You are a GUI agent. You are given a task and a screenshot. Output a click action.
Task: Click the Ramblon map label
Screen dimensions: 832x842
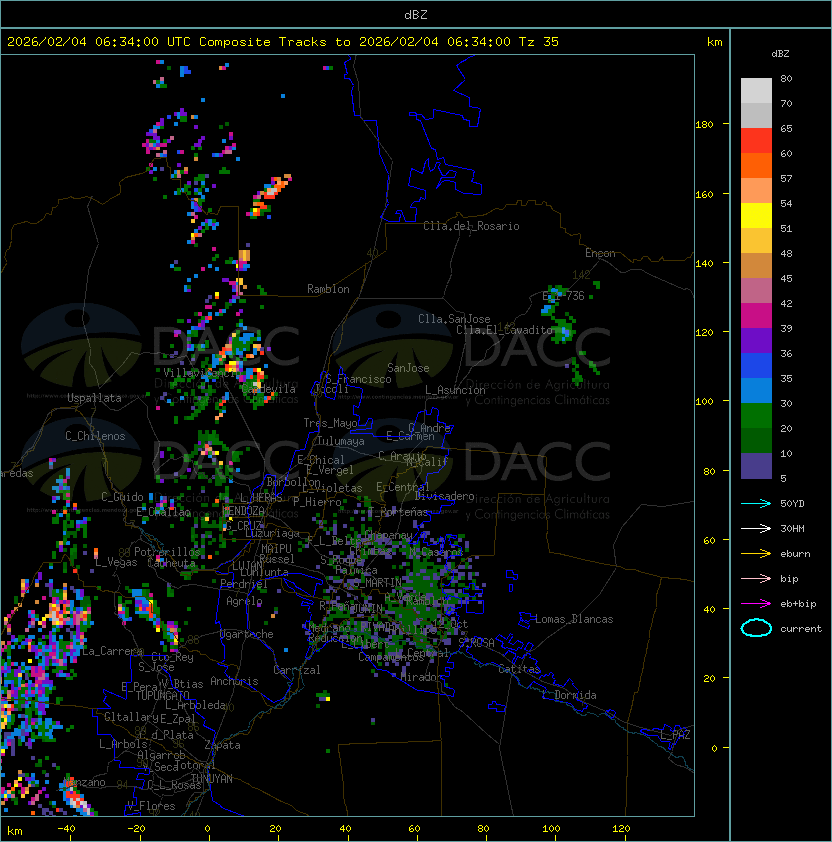coord(328,289)
